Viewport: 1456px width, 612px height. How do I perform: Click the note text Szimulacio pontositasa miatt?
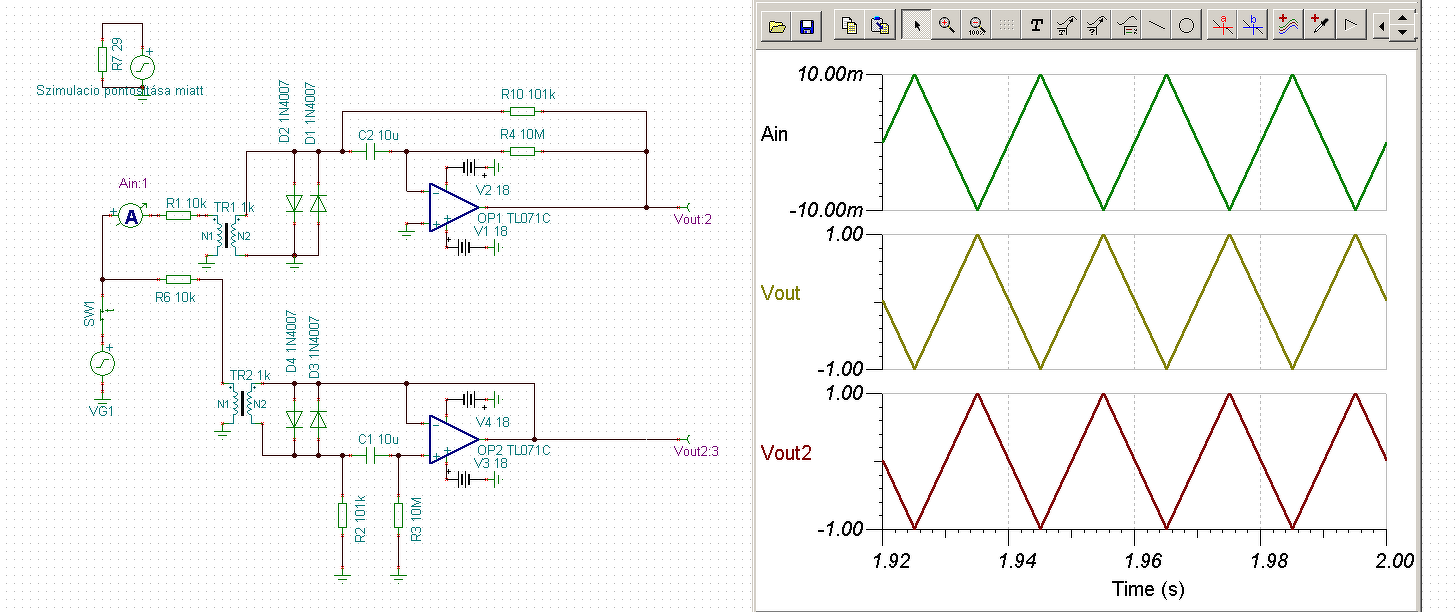(120, 90)
